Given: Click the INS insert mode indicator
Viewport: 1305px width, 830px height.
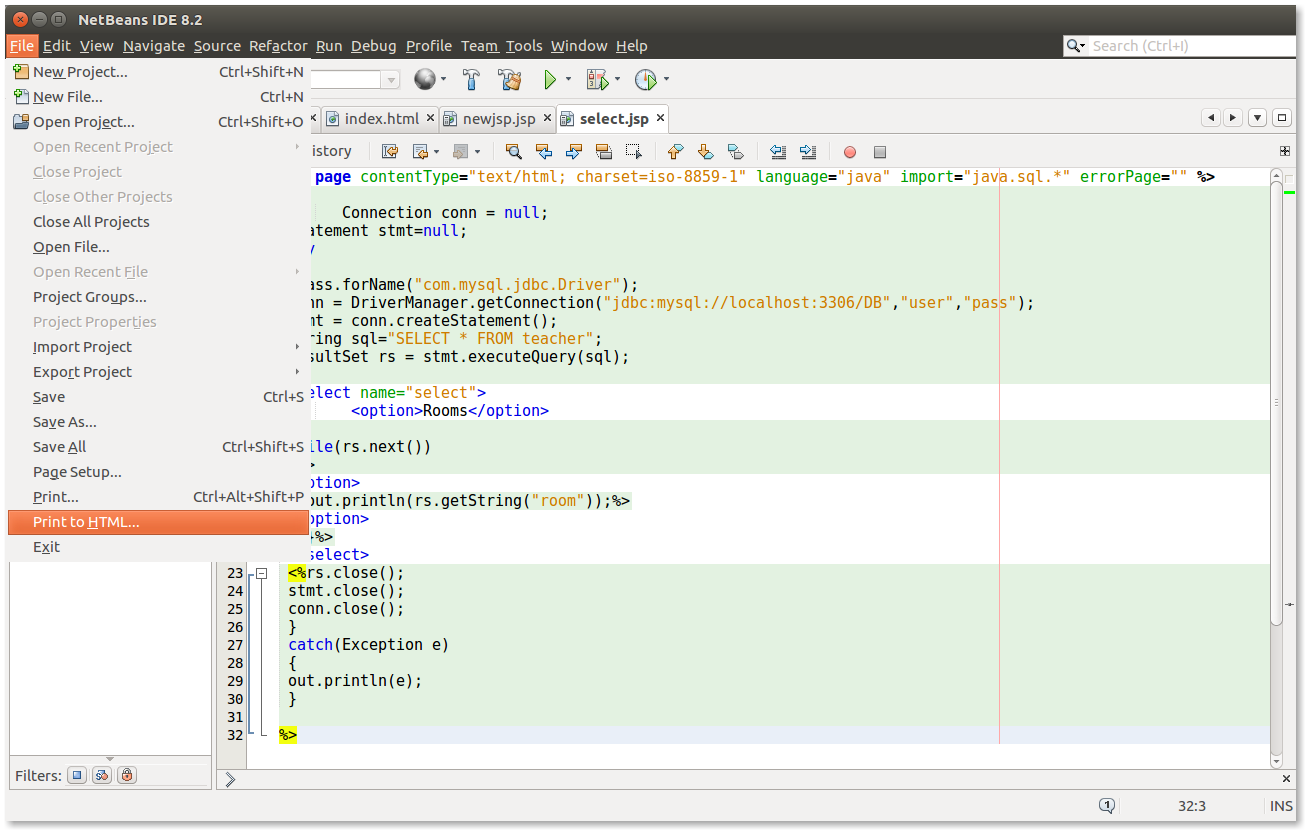Looking at the screenshot, I should click(x=1281, y=806).
